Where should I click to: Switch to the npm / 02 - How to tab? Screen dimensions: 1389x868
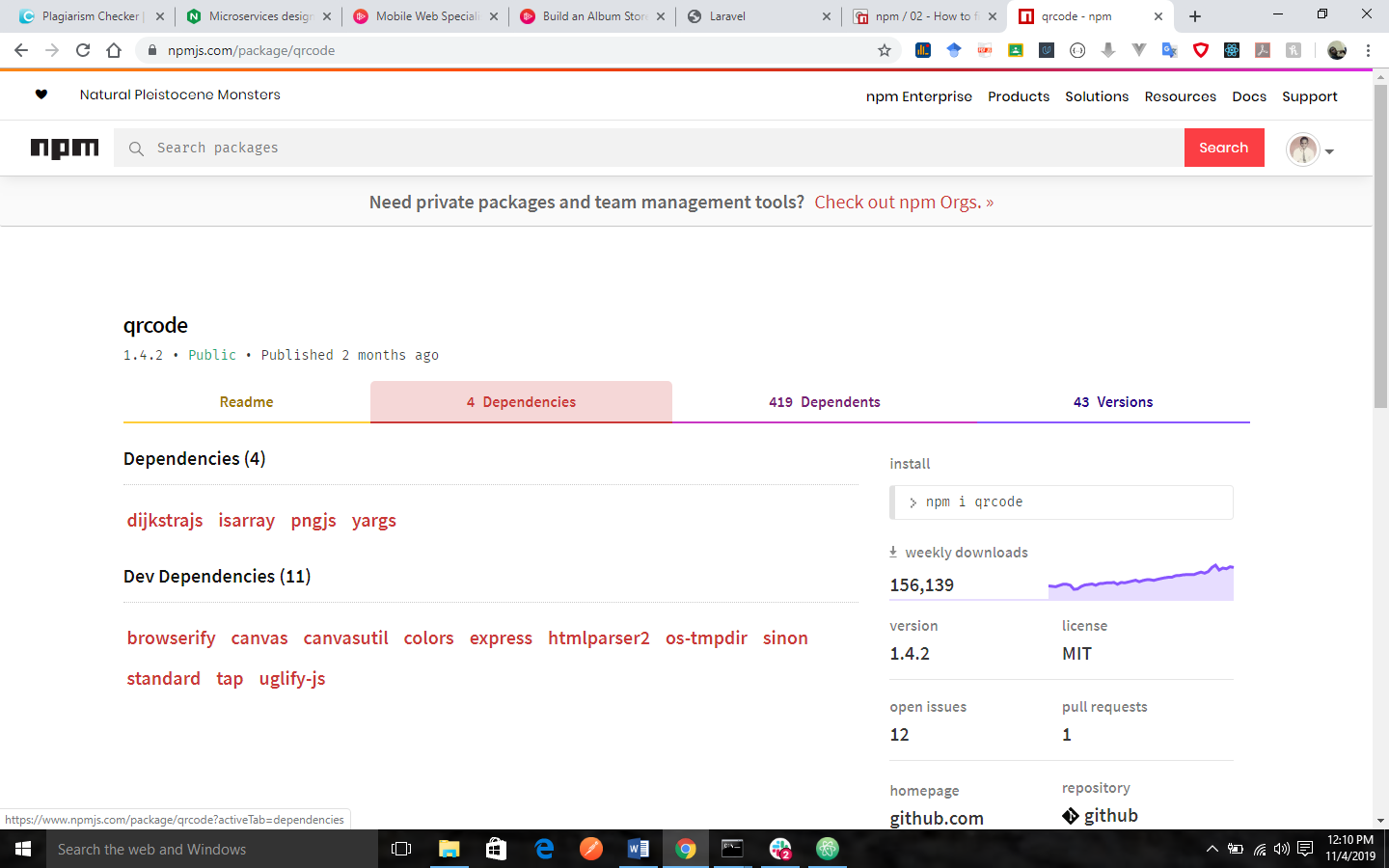[925, 16]
